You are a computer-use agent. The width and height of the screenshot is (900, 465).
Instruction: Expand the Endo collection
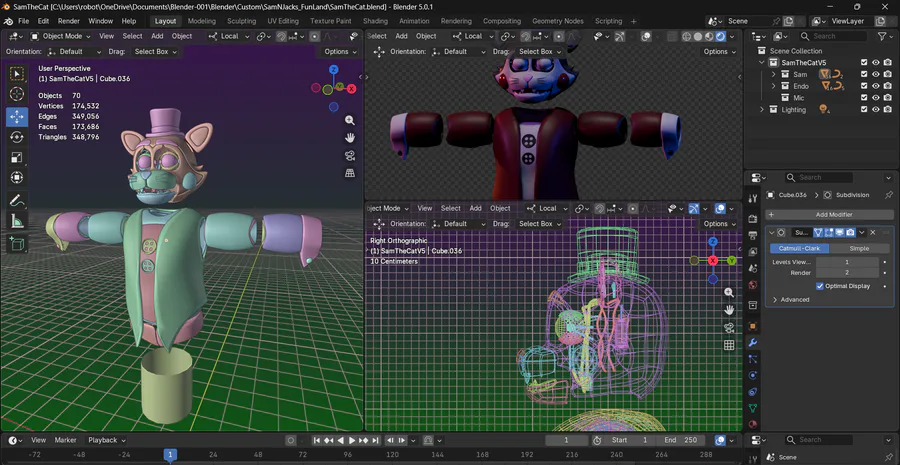click(773, 86)
